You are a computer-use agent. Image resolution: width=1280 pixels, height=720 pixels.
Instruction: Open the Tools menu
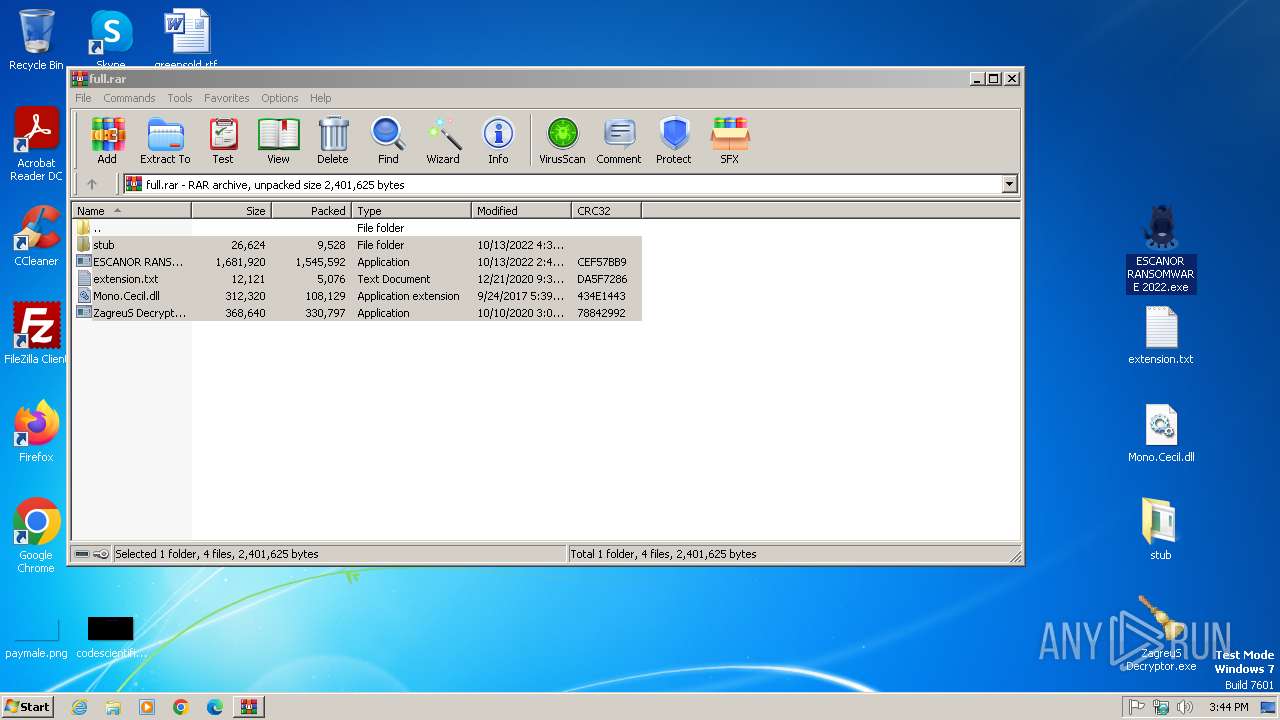point(180,98)
